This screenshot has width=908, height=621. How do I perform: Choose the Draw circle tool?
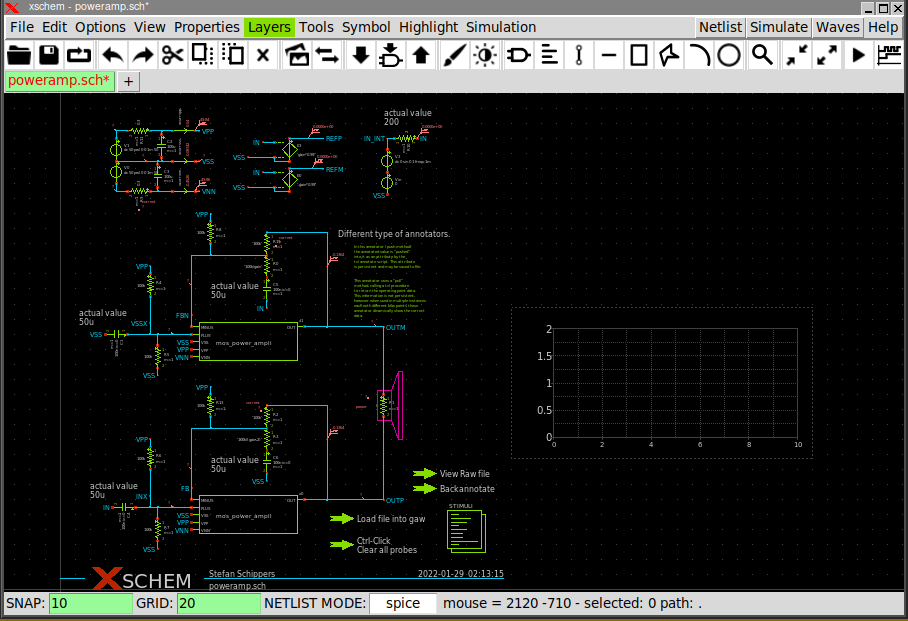click(729, 55)
